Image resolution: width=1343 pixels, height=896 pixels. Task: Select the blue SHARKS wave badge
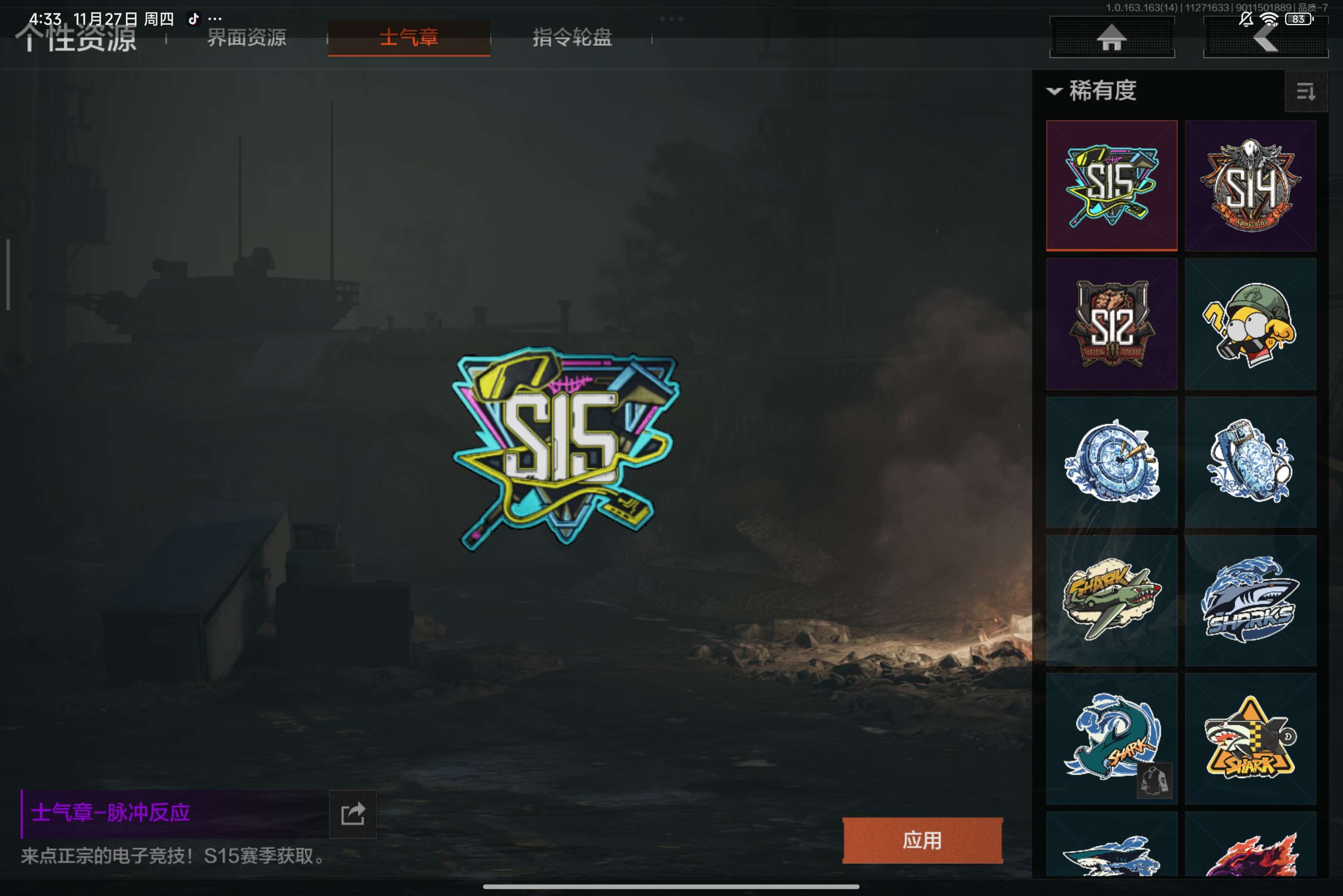tap(1250, 601)
